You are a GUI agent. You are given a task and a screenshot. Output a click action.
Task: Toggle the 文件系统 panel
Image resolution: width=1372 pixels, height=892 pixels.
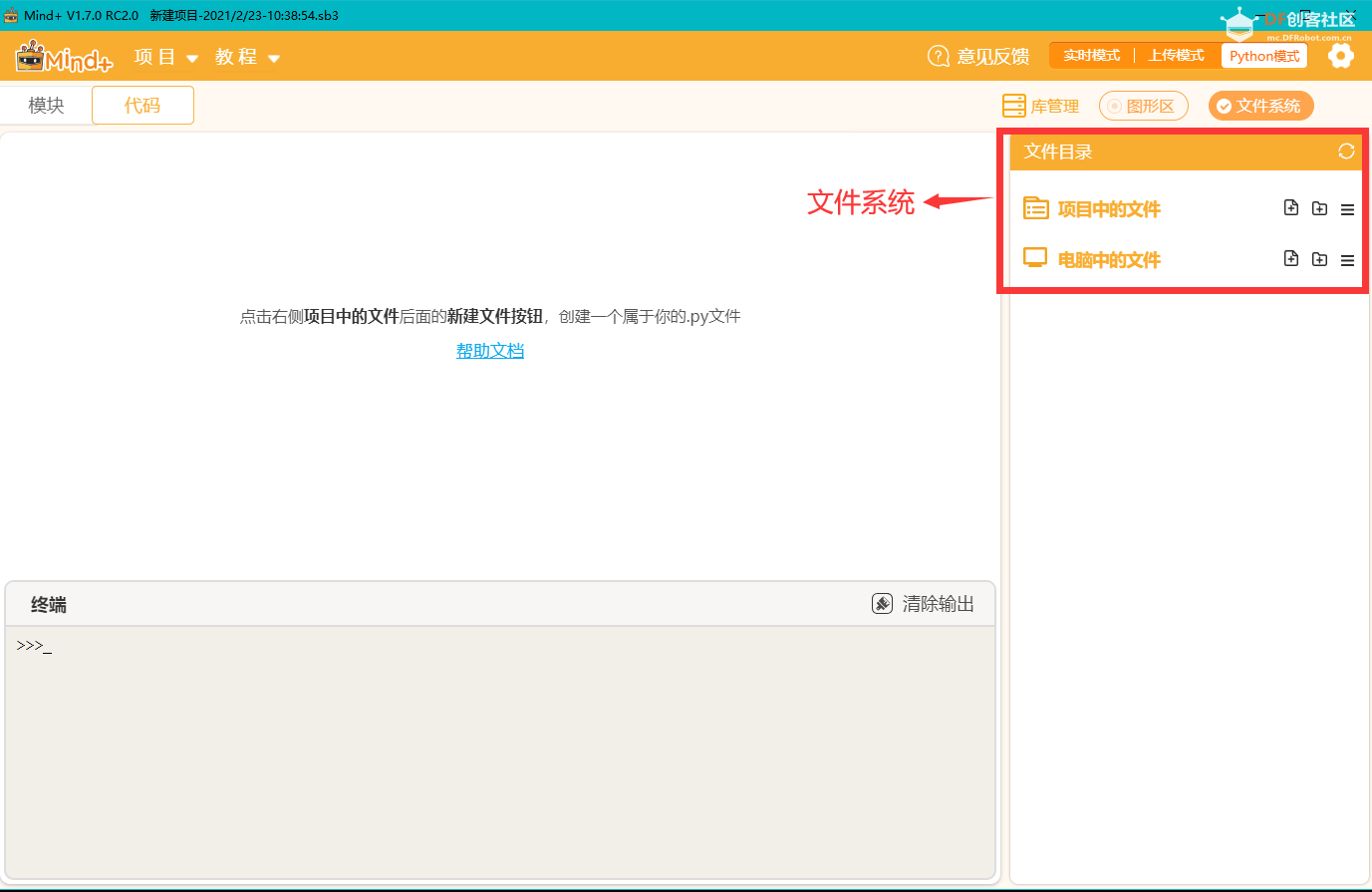click(1261, 106)
